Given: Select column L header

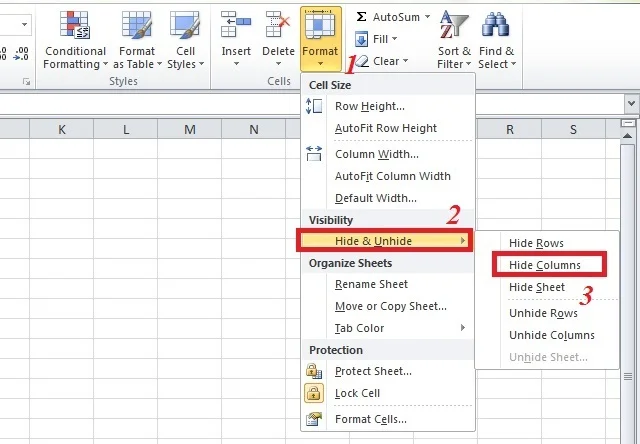Looking at the screenshot, I should [x=126, y=129].
